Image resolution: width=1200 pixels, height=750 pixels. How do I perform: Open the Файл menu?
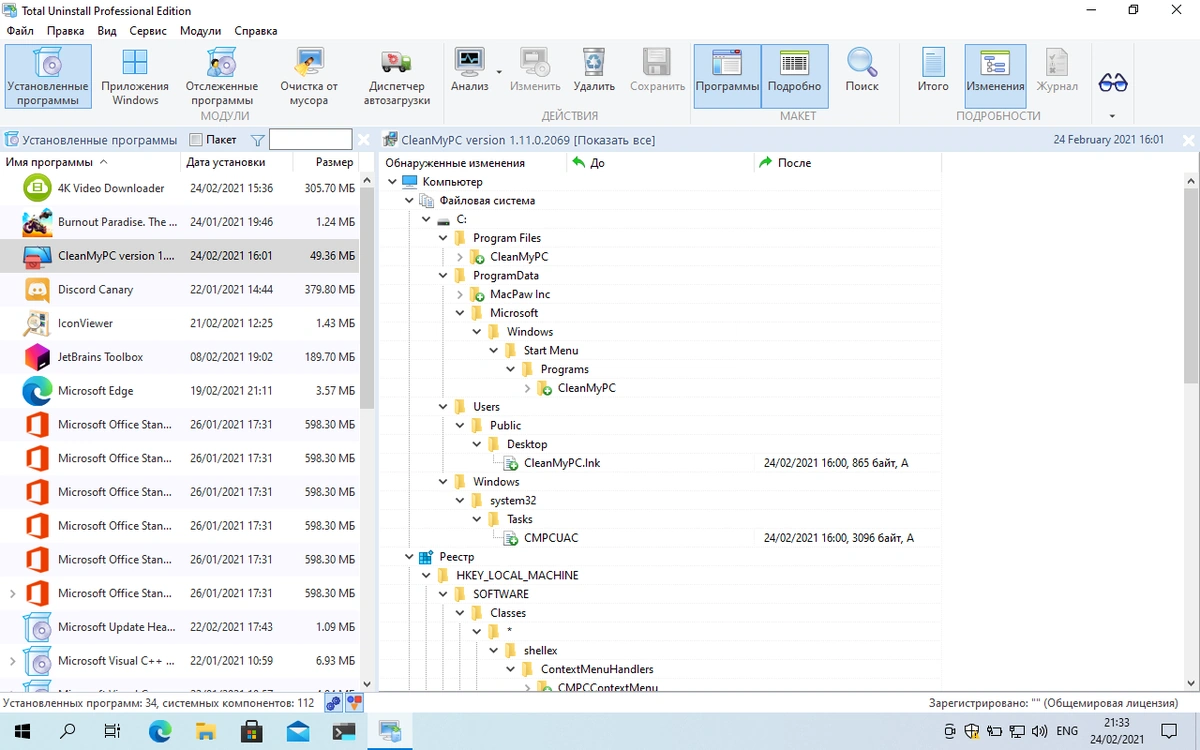click(20, 31)
